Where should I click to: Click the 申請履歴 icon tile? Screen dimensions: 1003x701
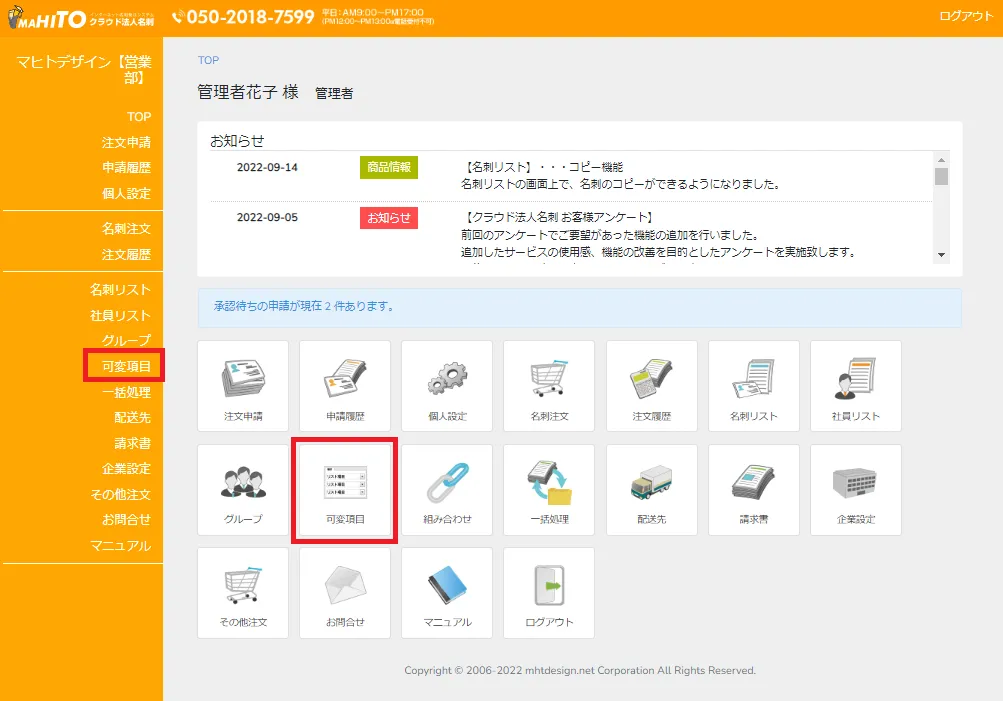pyautogui.click(x=345, y=385)
